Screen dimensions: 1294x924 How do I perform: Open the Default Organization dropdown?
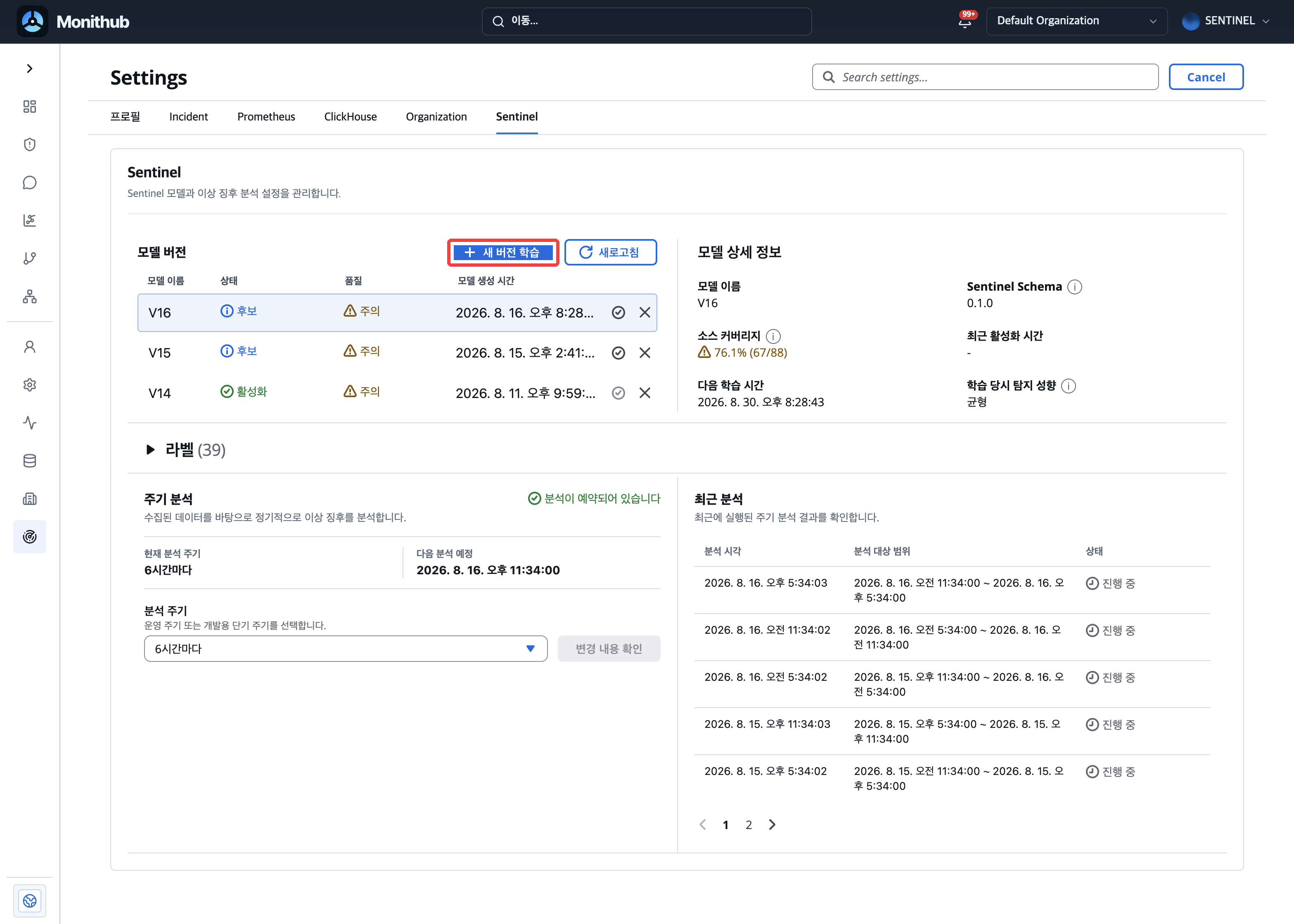coord(1077,21)
